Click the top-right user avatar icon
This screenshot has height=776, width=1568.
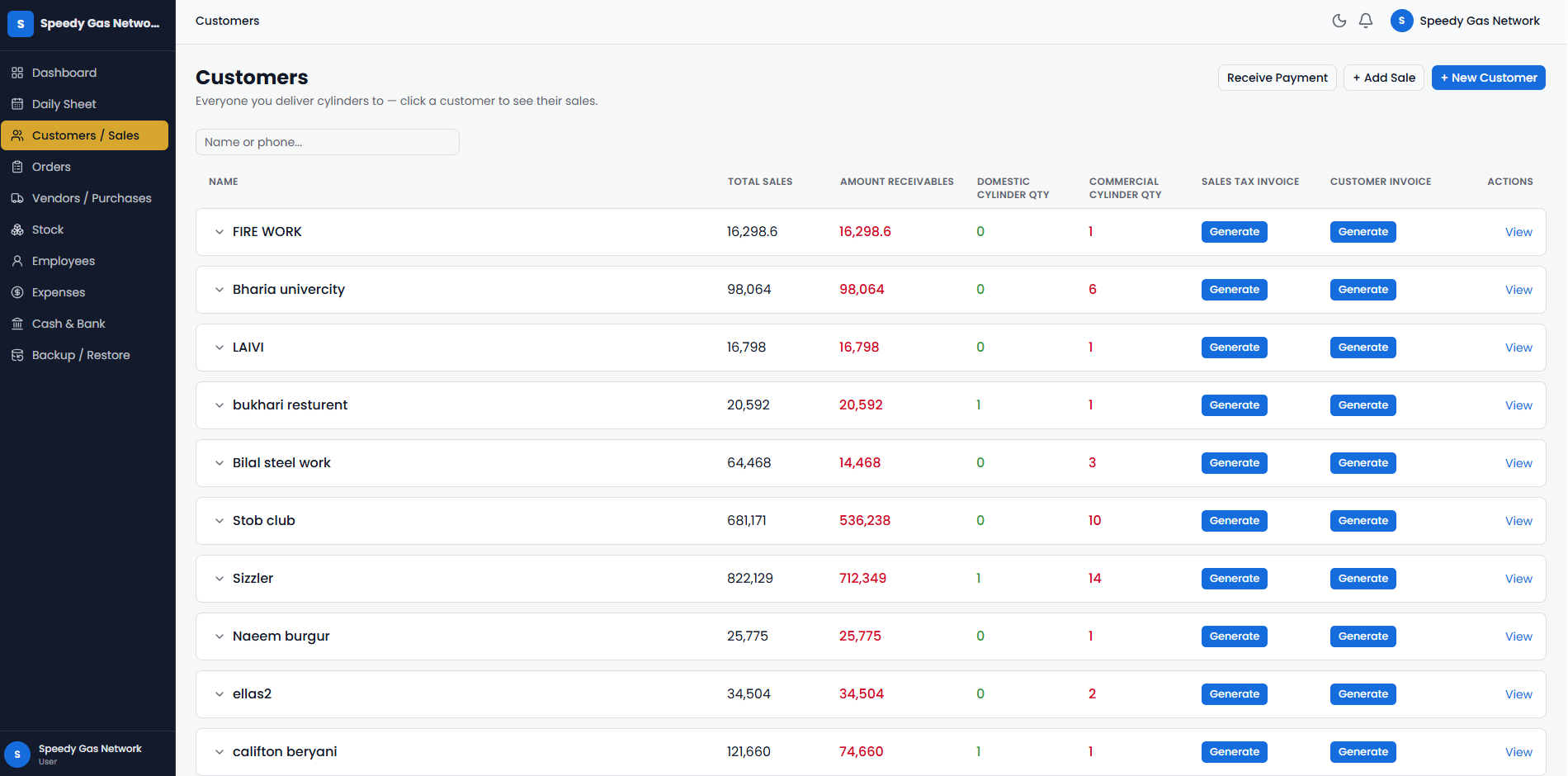(1401, 21)
